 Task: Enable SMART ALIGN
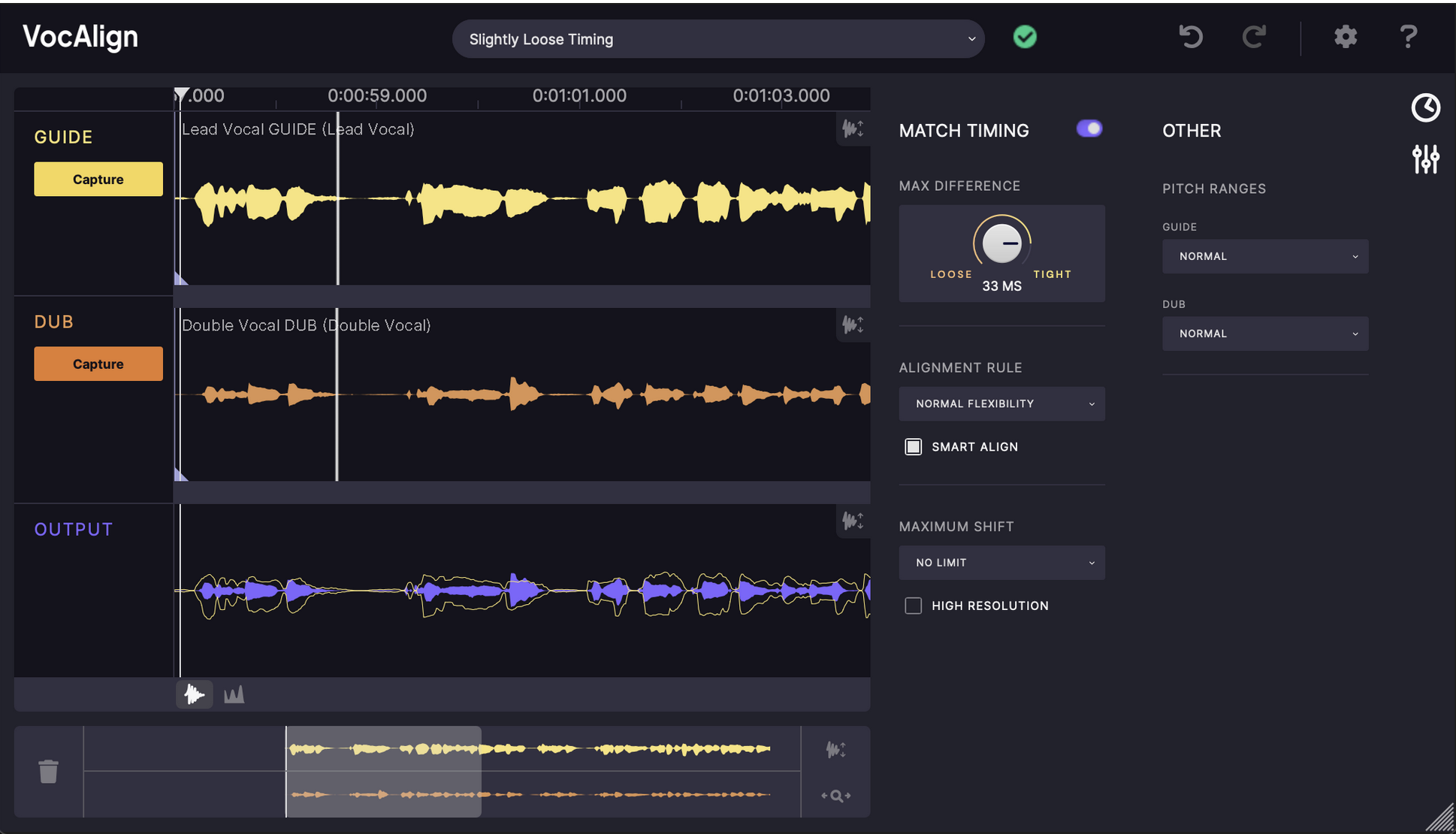point(914,446)
